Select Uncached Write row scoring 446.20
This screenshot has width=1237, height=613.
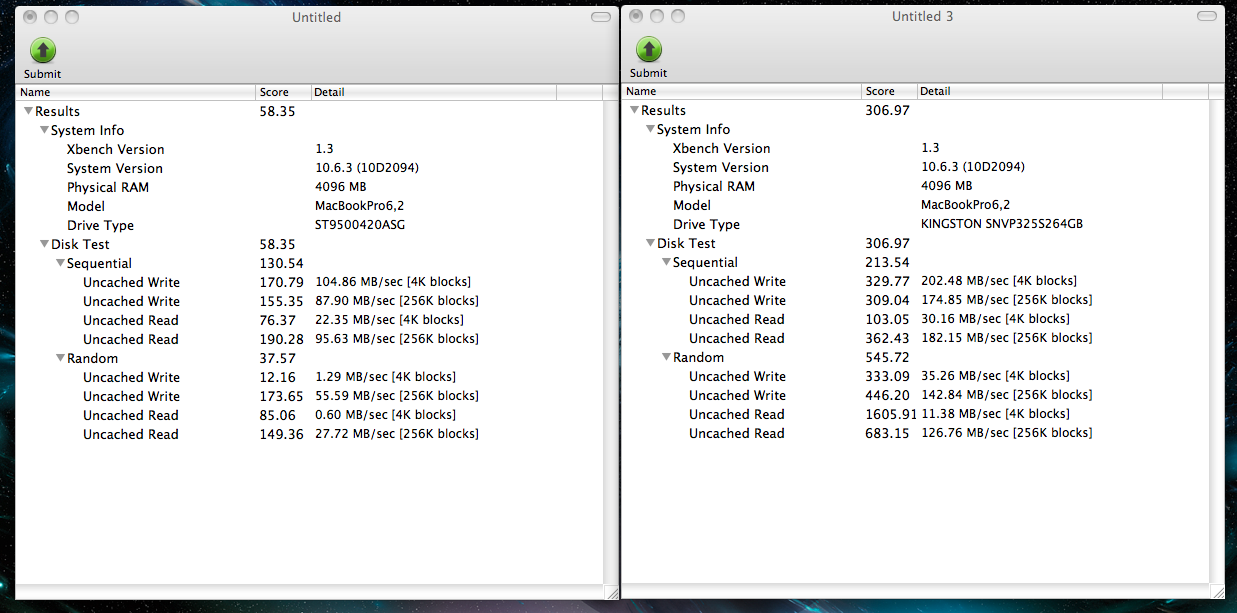(x=916, y=396)
